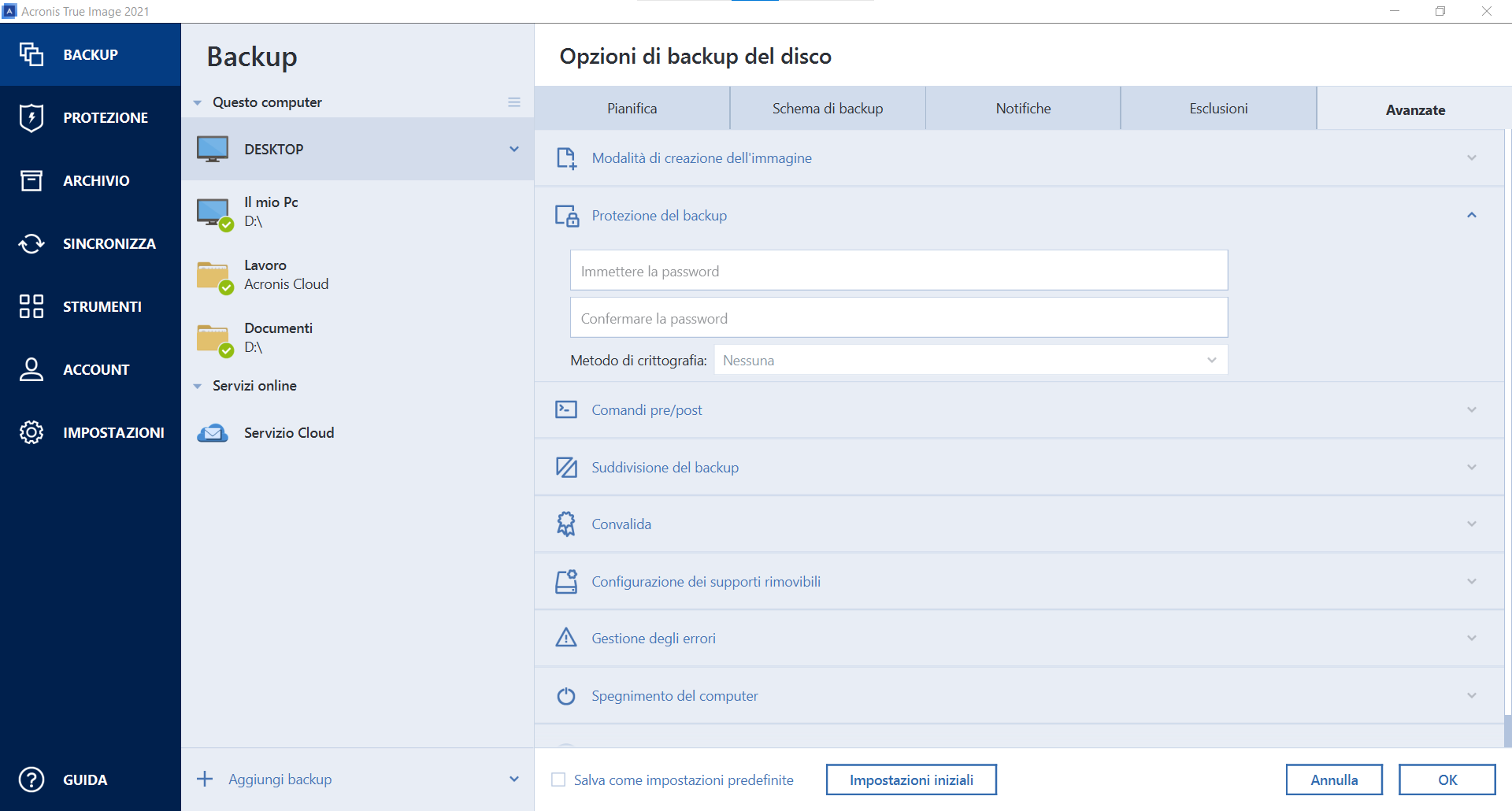Click the Strumenti grid icon
The image size is (1512, 811).
pyautogui.click(x=31, y=306)
